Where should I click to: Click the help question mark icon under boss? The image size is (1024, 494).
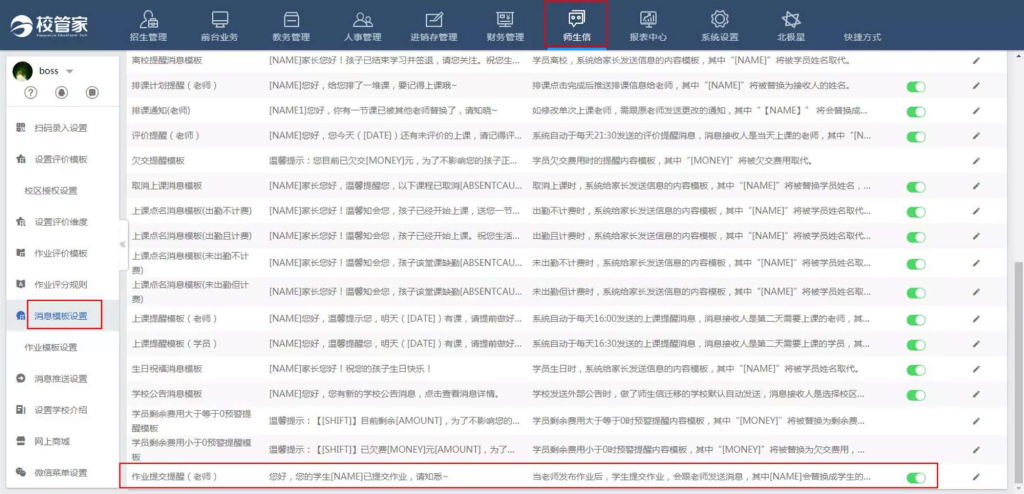point(31,93)
